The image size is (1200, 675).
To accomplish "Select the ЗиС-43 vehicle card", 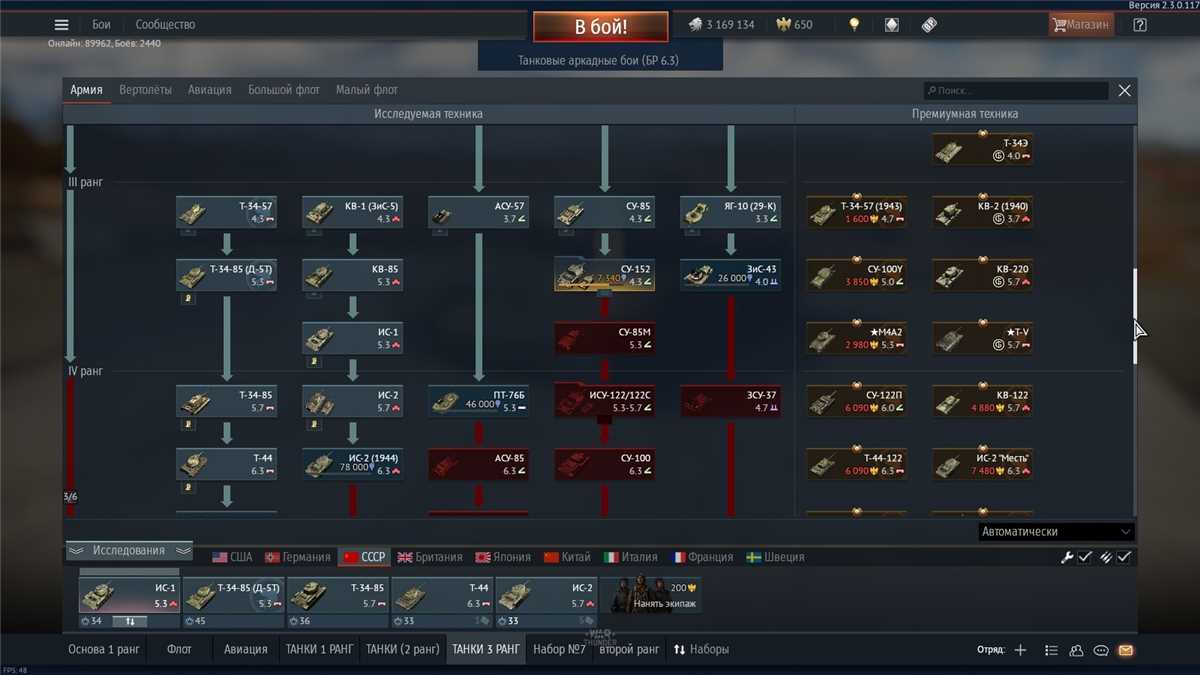I will (x=731, y=275).
